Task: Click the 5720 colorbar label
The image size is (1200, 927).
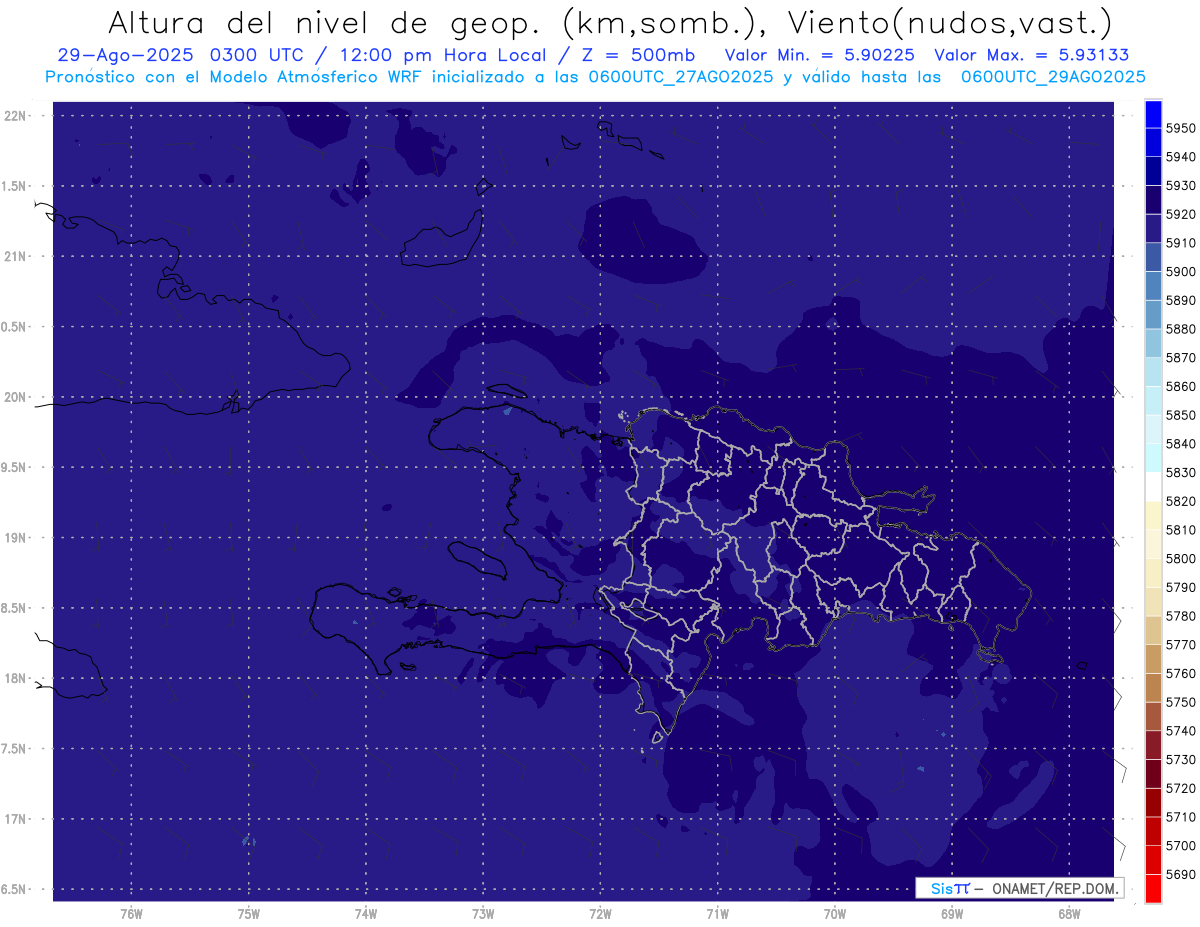Action: (1181, 789)
